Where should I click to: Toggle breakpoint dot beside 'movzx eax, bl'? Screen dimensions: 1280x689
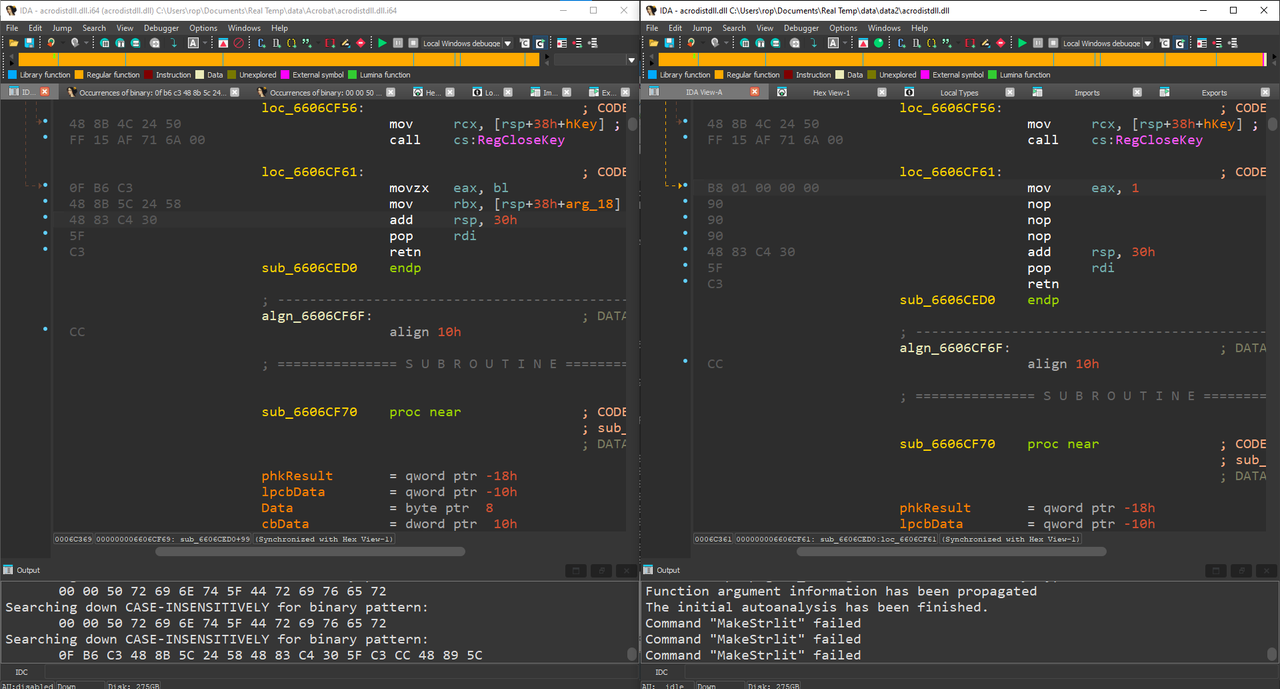(45, 187)
